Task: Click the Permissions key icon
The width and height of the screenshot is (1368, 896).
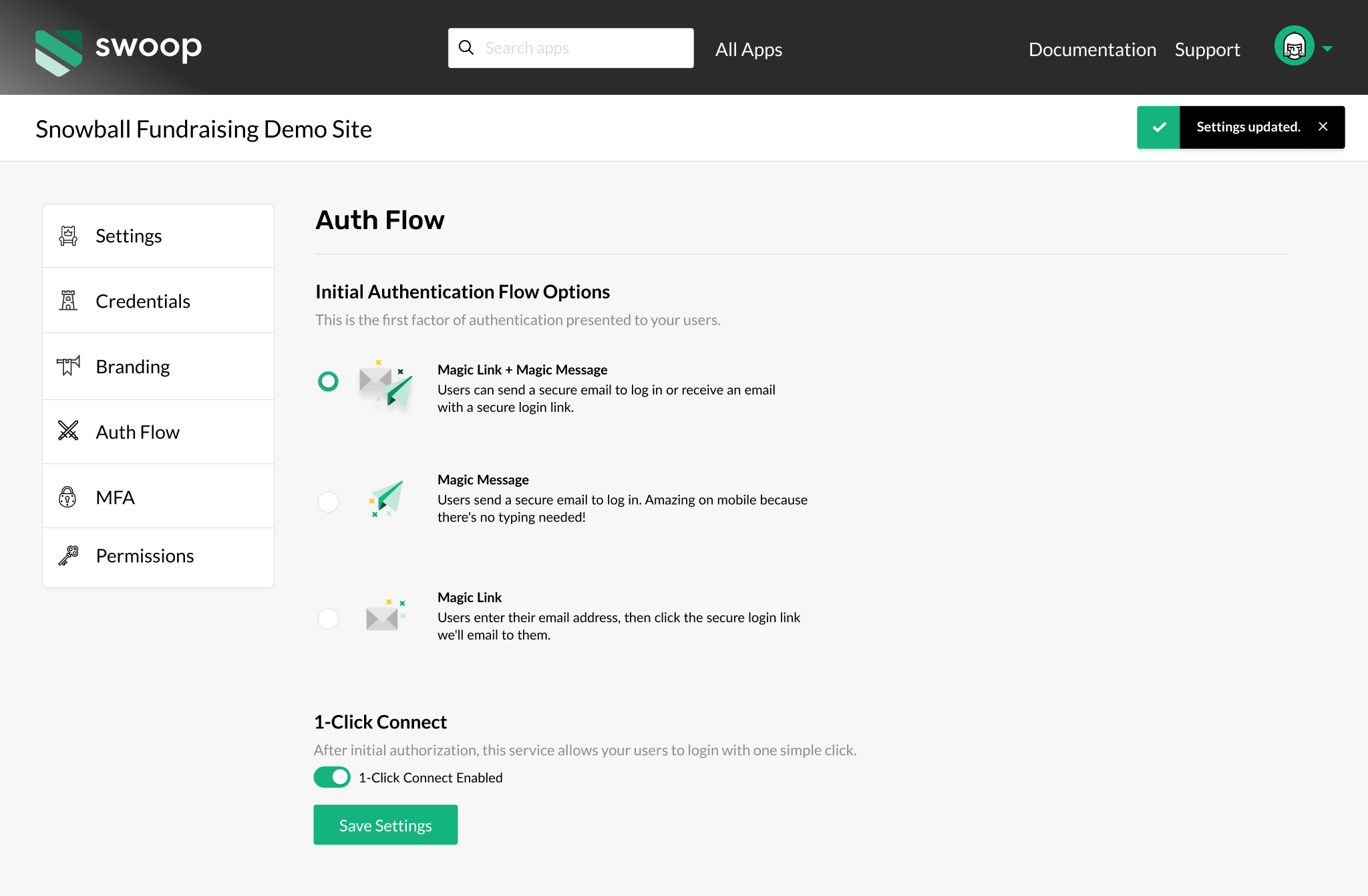Action: coord(68,555)
